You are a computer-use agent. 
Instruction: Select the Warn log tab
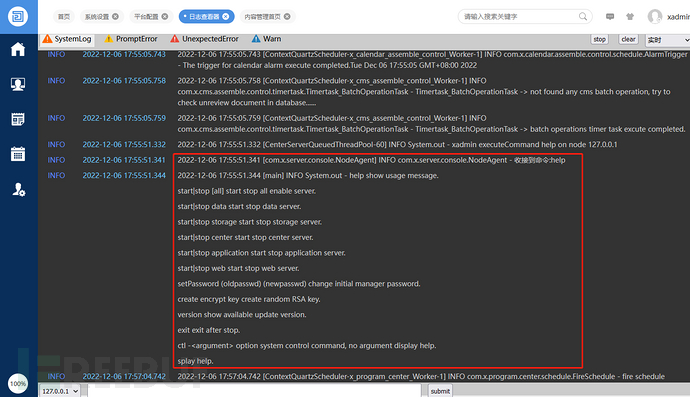(266, 39)
